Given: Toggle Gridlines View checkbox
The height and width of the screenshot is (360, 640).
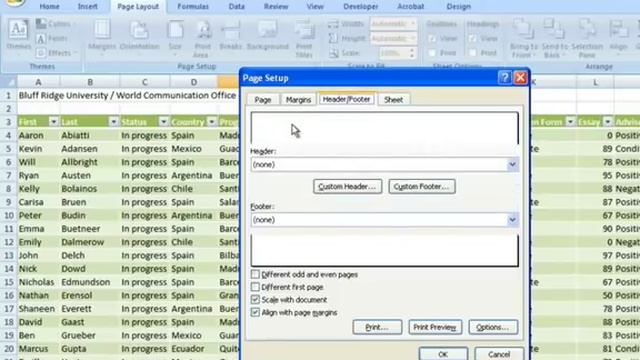Looking at the screenshot, I should pyautogui.click(x=432, y=38).
